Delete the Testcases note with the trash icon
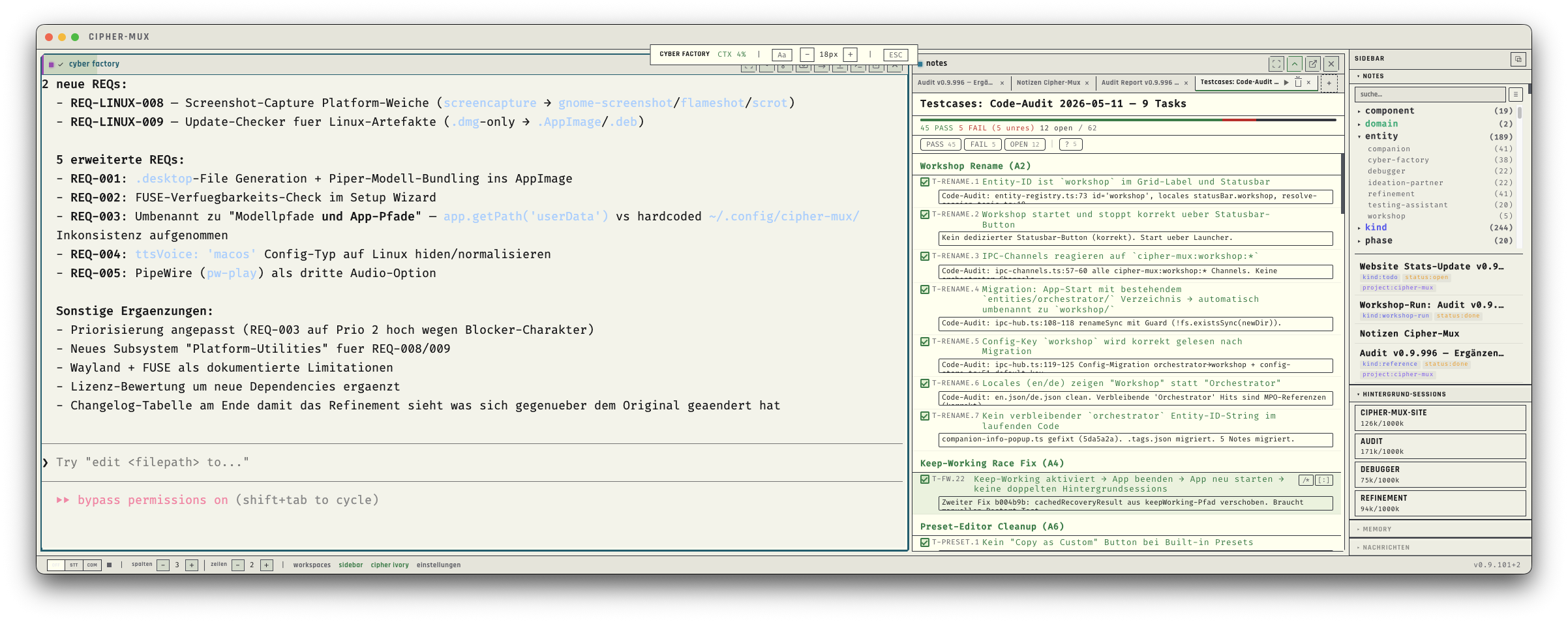Image resolution: width=1568 pixels, height=622 pixels. pyautogui.click(x=1298, y=83)
